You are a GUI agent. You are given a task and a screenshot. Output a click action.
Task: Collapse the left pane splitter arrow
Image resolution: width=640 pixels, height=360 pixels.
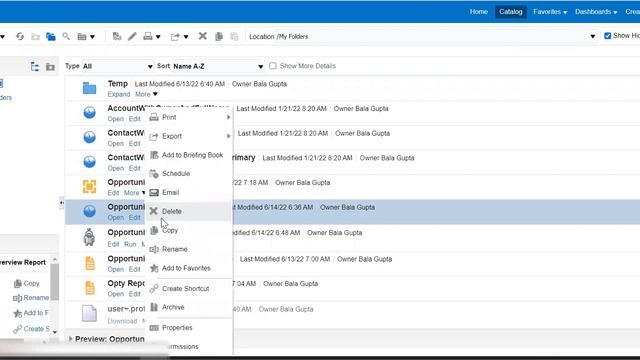point(62,202)
